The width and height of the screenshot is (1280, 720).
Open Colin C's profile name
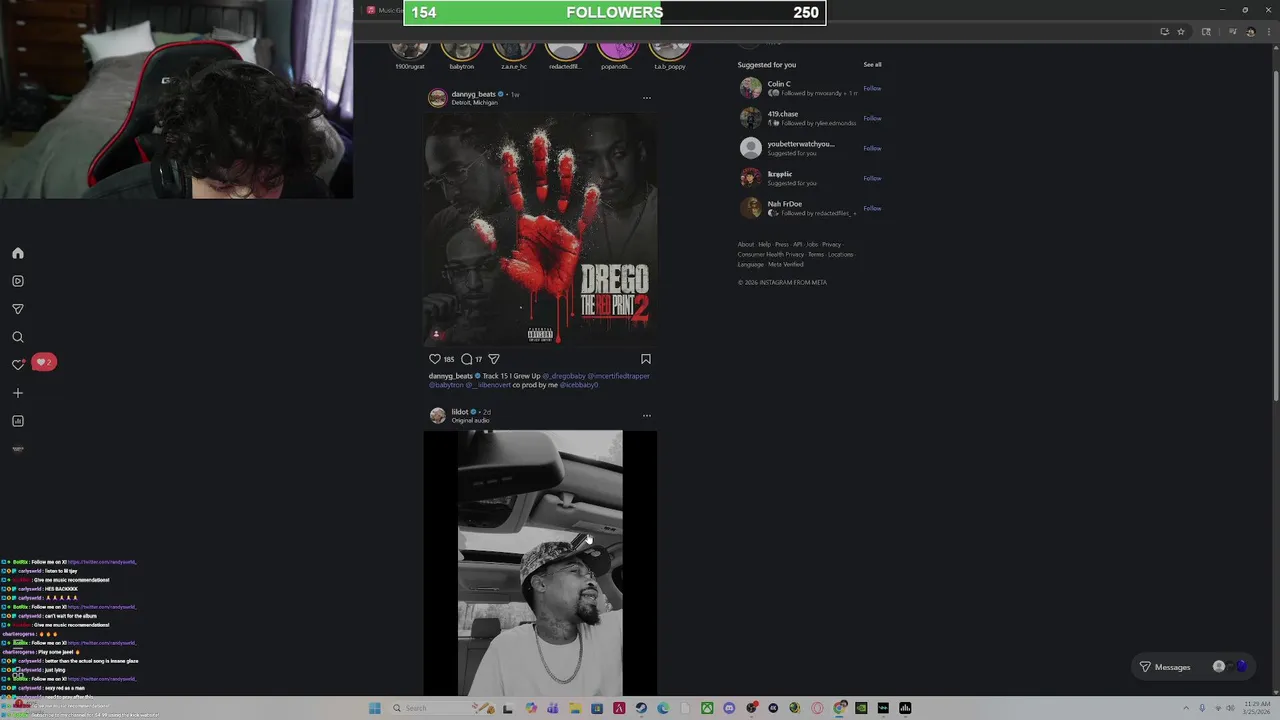(779, 84)
